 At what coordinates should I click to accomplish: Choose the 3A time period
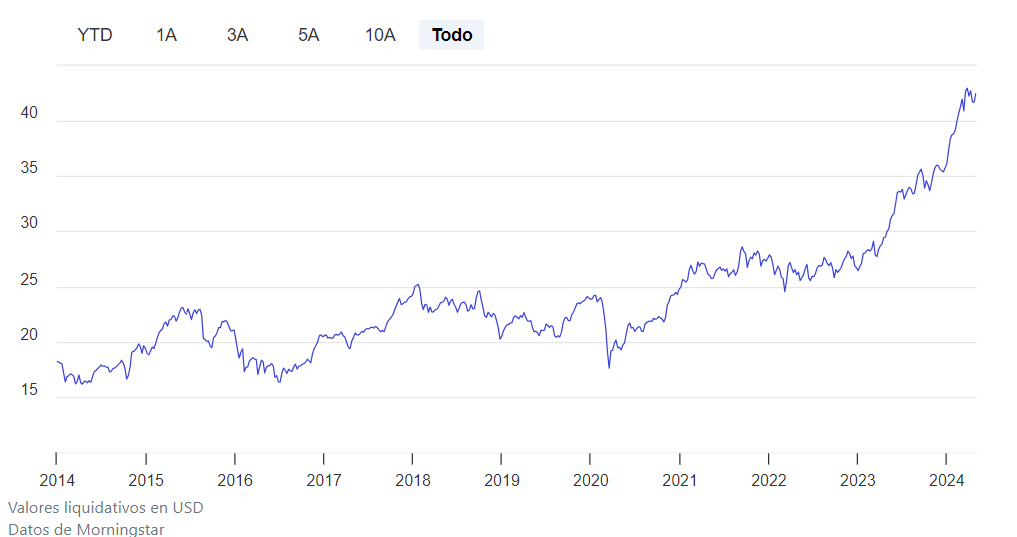pyautogui.click(x=237, y=35)
